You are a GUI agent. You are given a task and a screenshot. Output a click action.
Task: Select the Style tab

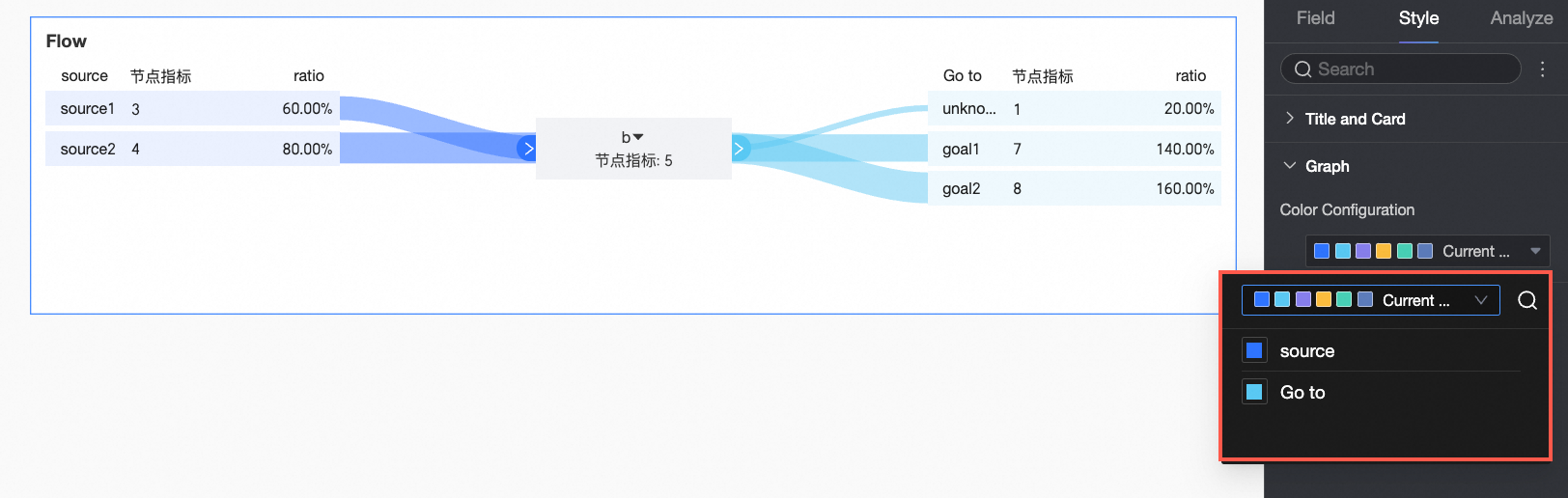point(1418,18)
